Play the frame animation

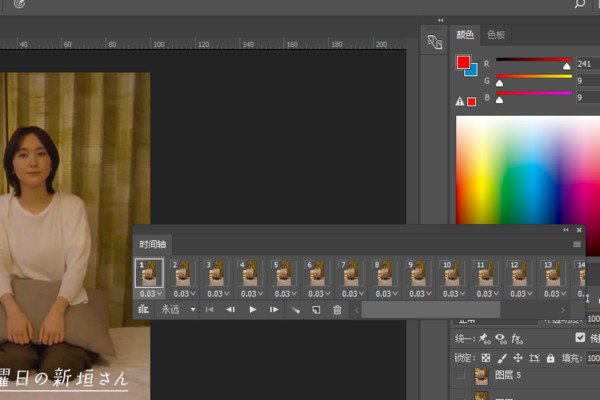pos(252,310)
